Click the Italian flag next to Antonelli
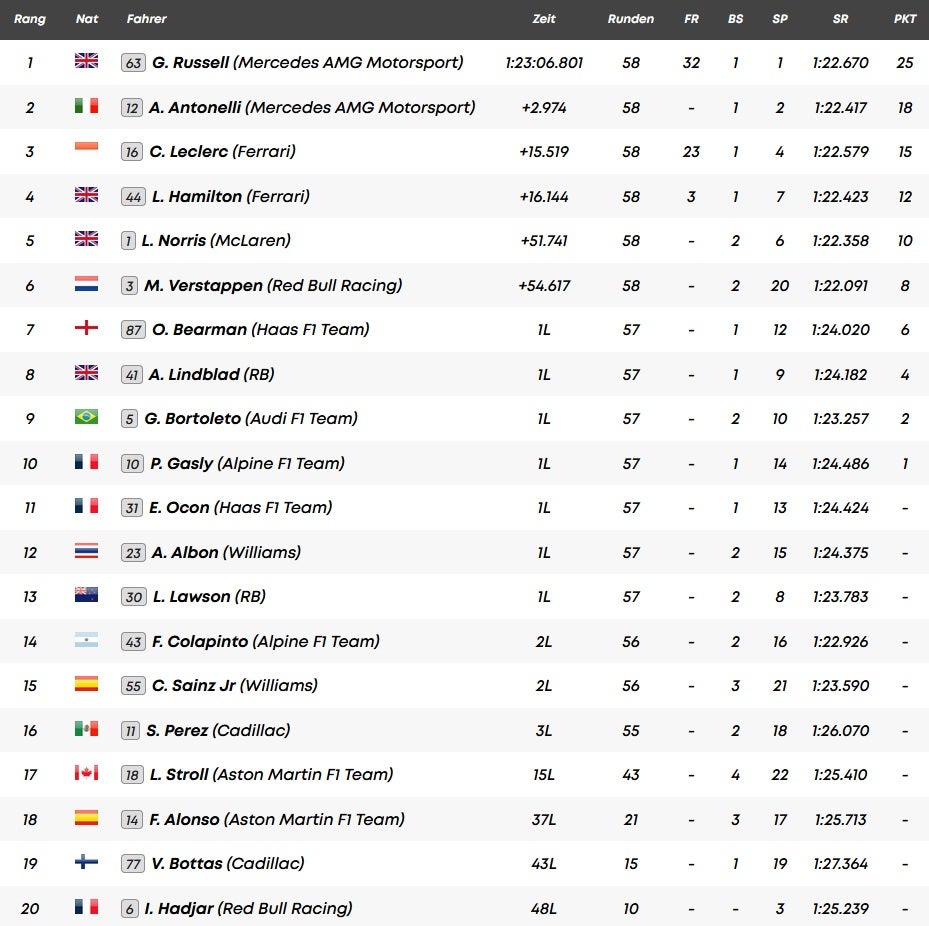 point(87,106)
